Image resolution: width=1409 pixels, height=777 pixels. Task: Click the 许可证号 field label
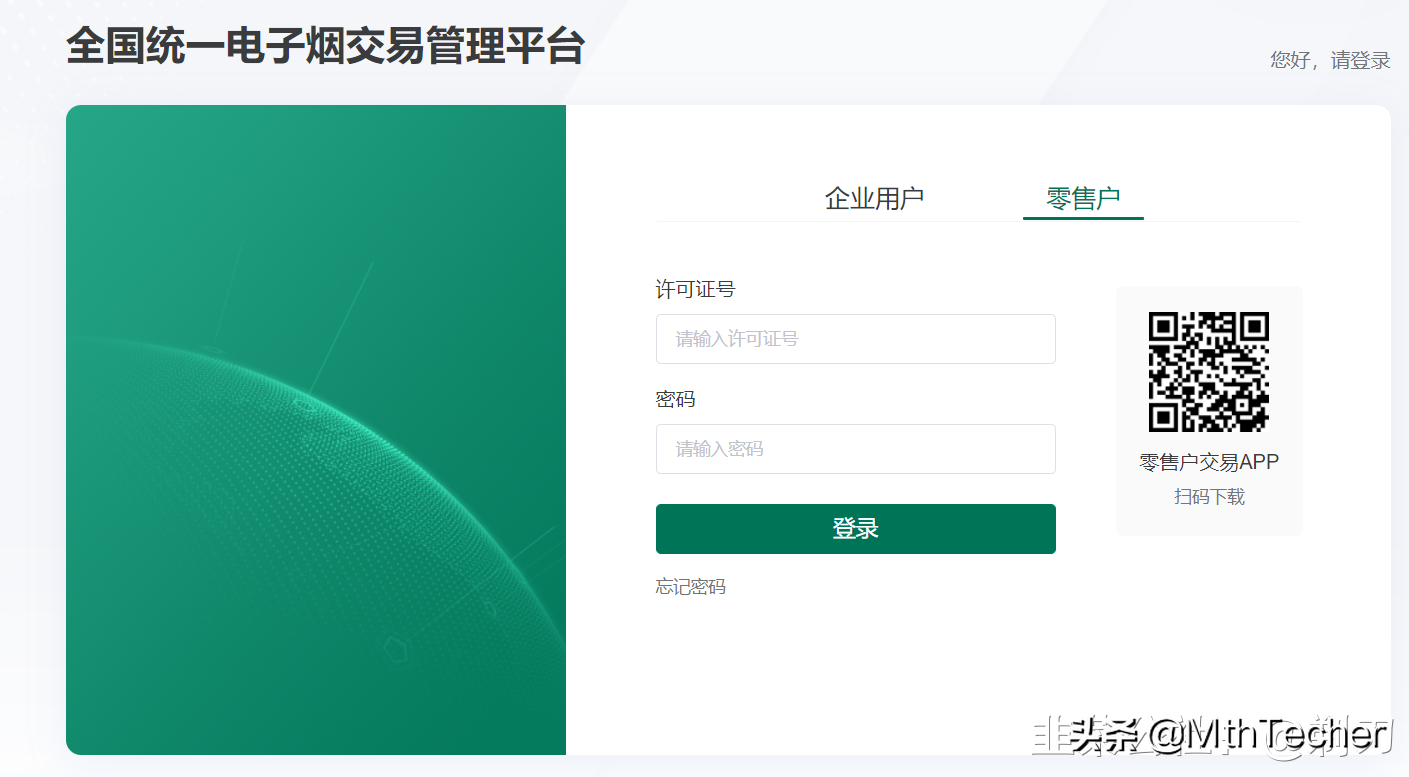click(695, 289)
